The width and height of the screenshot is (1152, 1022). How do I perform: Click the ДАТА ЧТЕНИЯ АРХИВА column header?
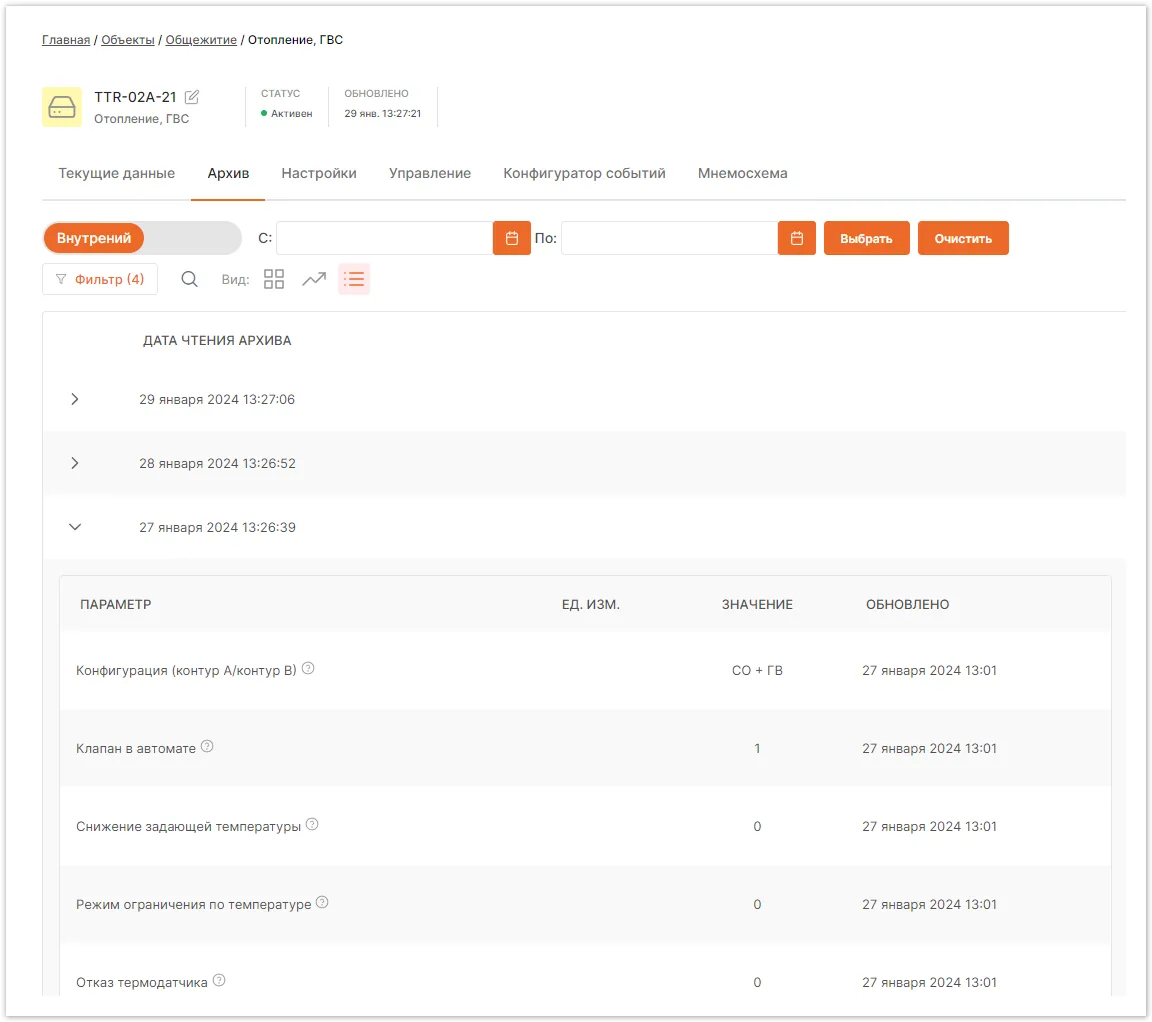pyautogui.click(x=217, y=340)
